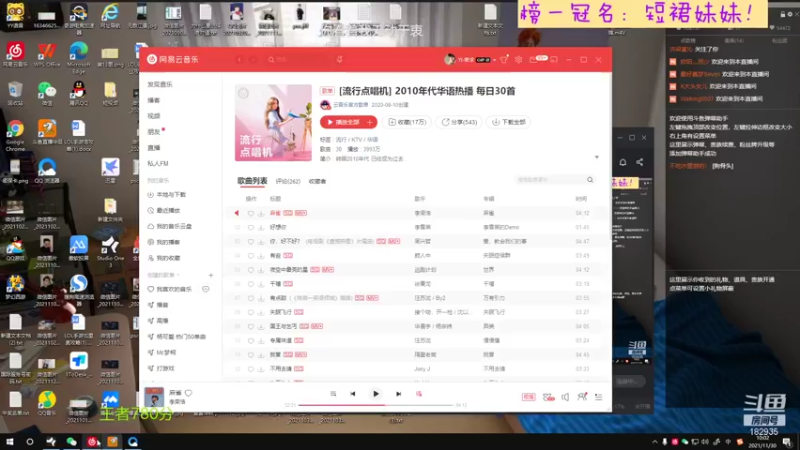Open the Windows Start menu

click(9, 442)
